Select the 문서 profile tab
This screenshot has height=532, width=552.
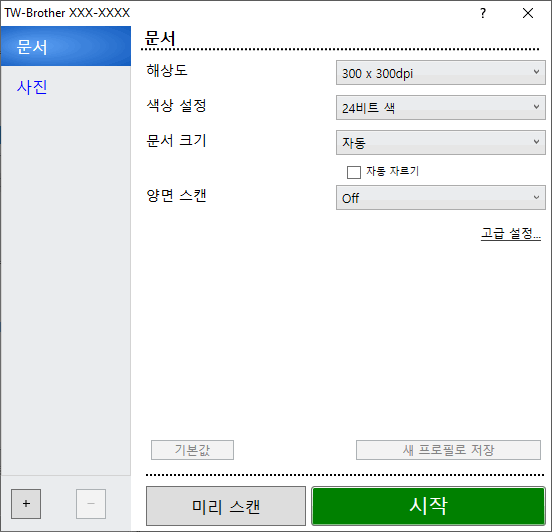tap(66, 46)
